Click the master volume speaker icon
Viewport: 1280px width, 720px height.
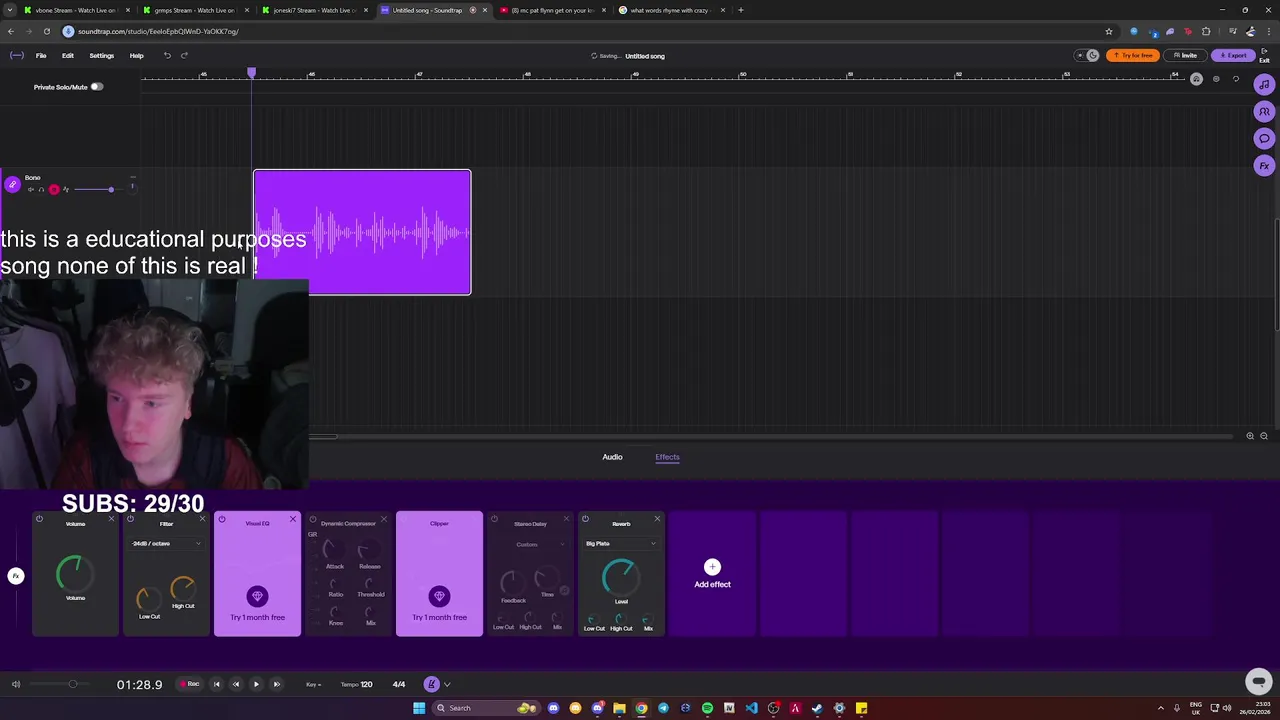pos(16,684)
